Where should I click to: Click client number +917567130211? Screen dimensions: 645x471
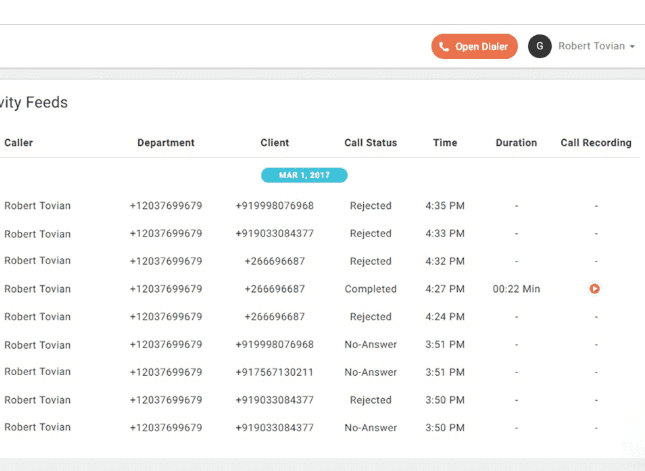pyautogui.click(x=275, y=372)
